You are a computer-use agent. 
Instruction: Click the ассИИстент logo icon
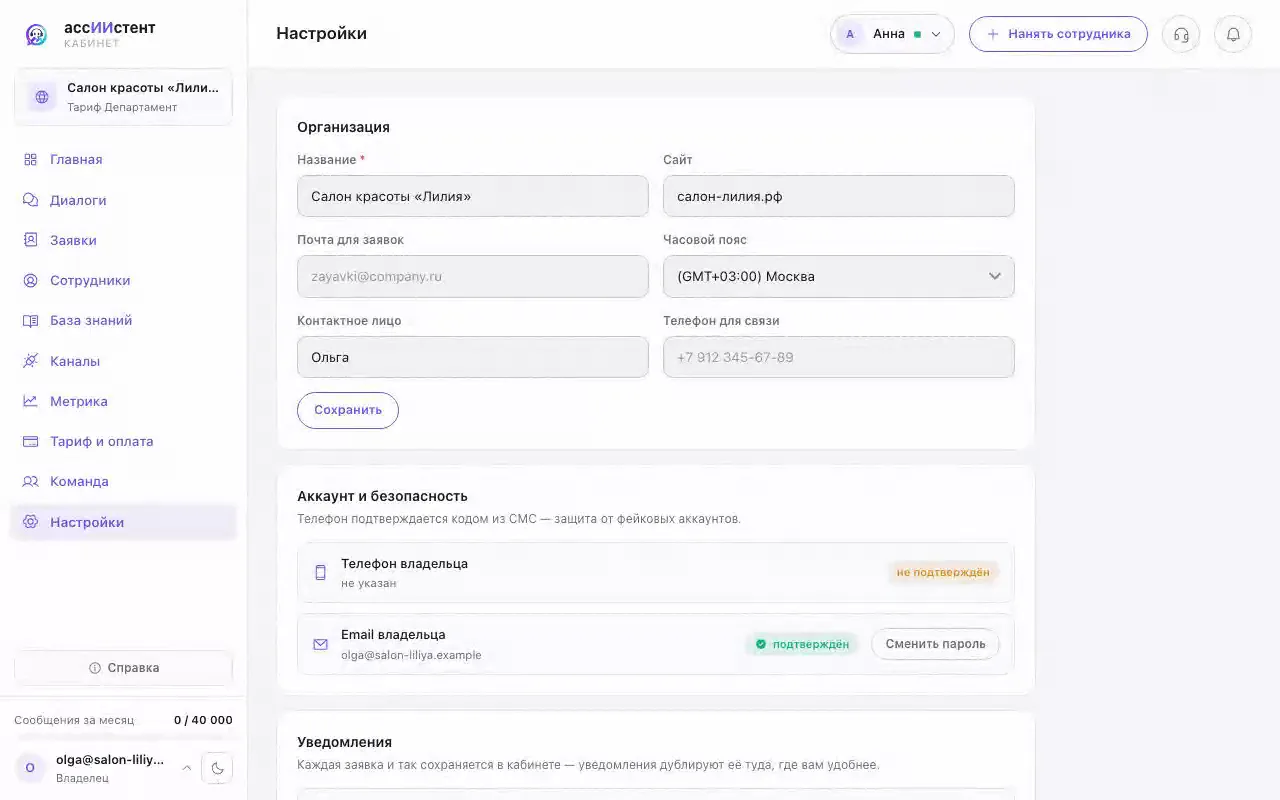pos(36,35)
